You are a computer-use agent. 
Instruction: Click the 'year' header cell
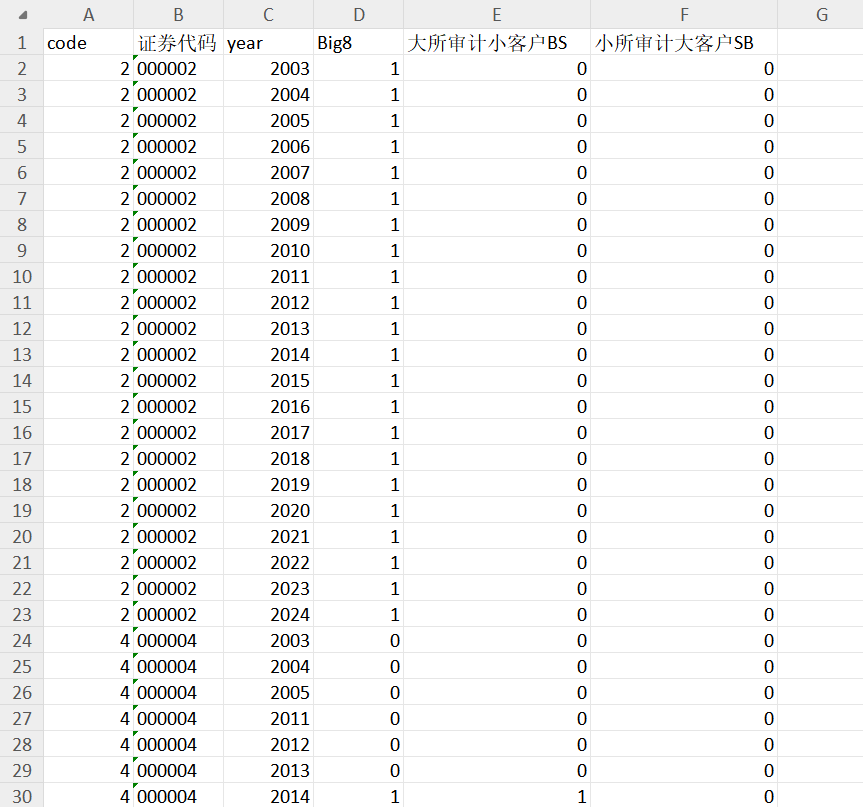click(x=269, y=42)
